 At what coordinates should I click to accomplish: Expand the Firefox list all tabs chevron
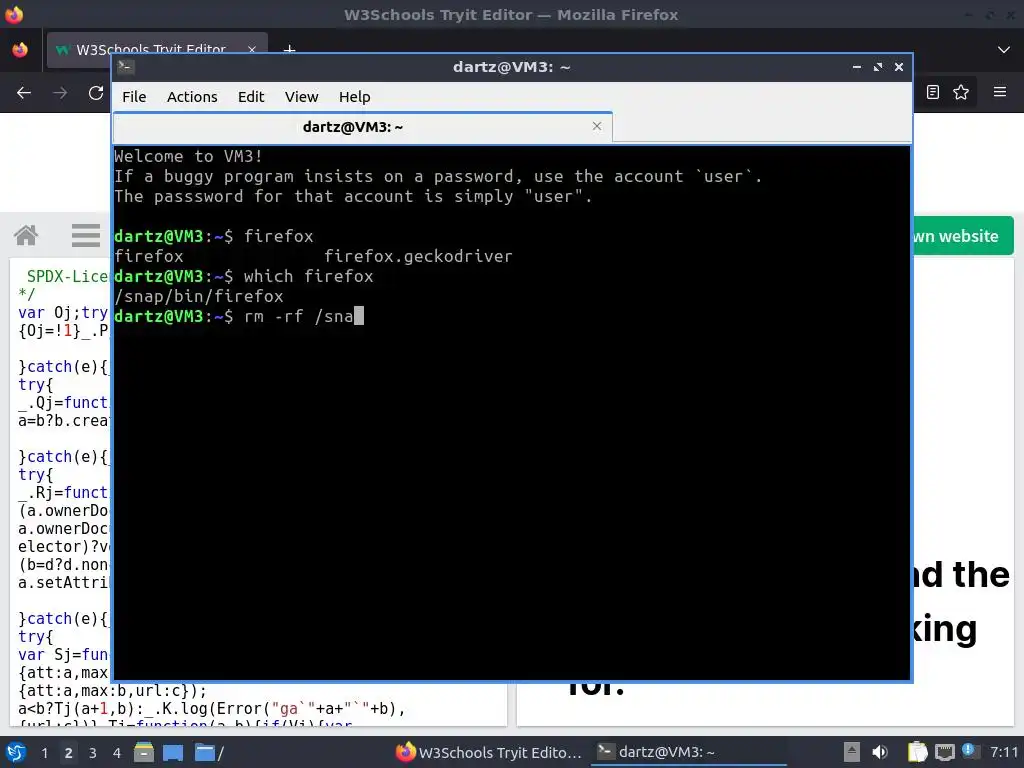1004,50
